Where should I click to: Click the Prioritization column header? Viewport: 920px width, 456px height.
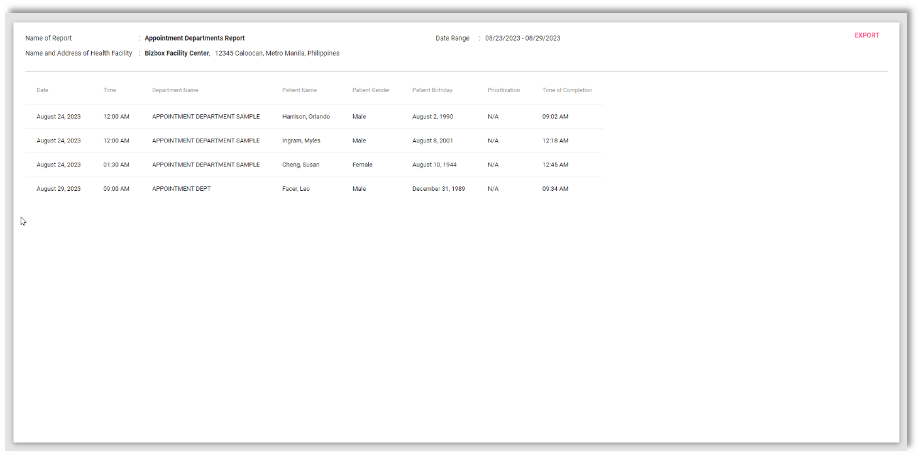(x=504, y=91)
